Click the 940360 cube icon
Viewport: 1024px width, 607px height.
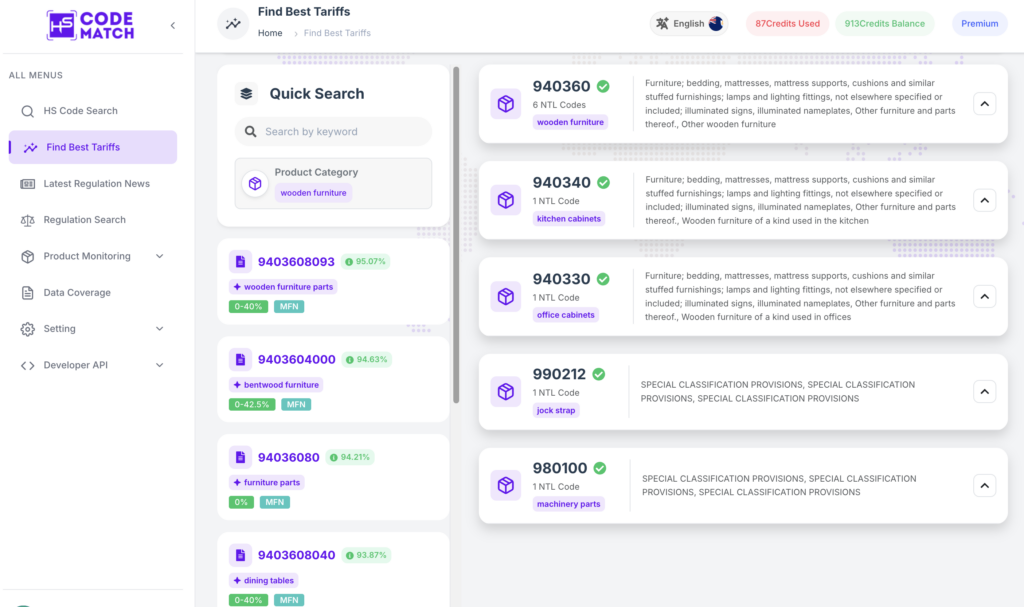coord(505,103)
